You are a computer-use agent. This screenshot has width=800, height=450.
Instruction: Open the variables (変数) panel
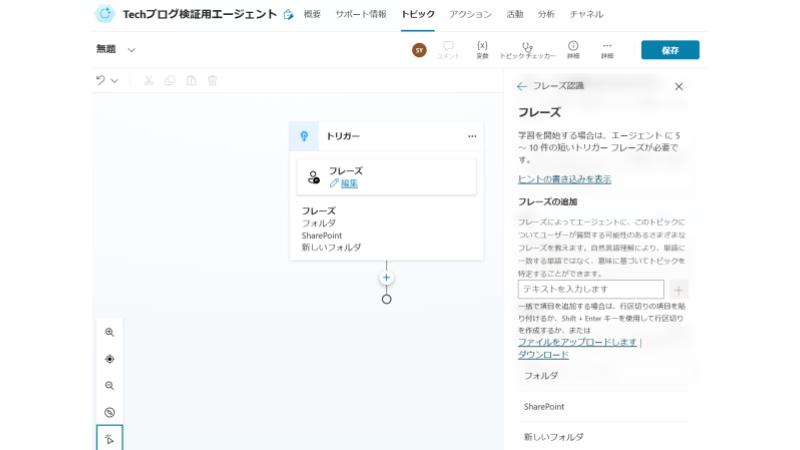point(482,49)
